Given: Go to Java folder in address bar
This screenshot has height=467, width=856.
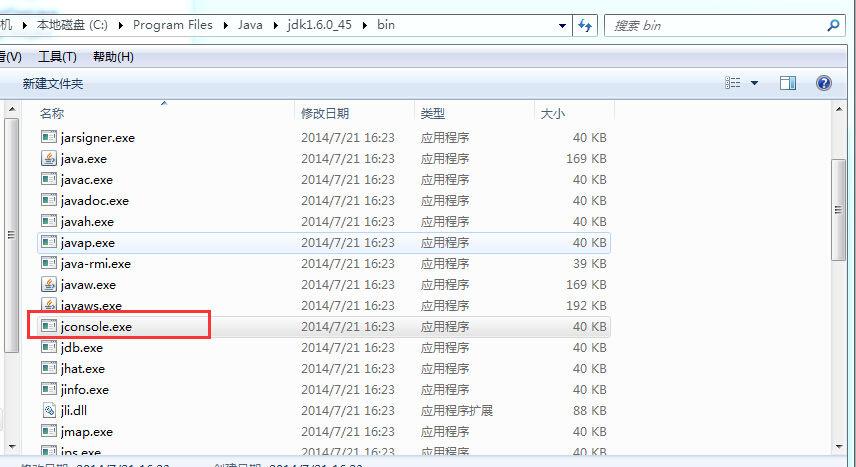Looking at the screenshot, I should tap(250, 25).
